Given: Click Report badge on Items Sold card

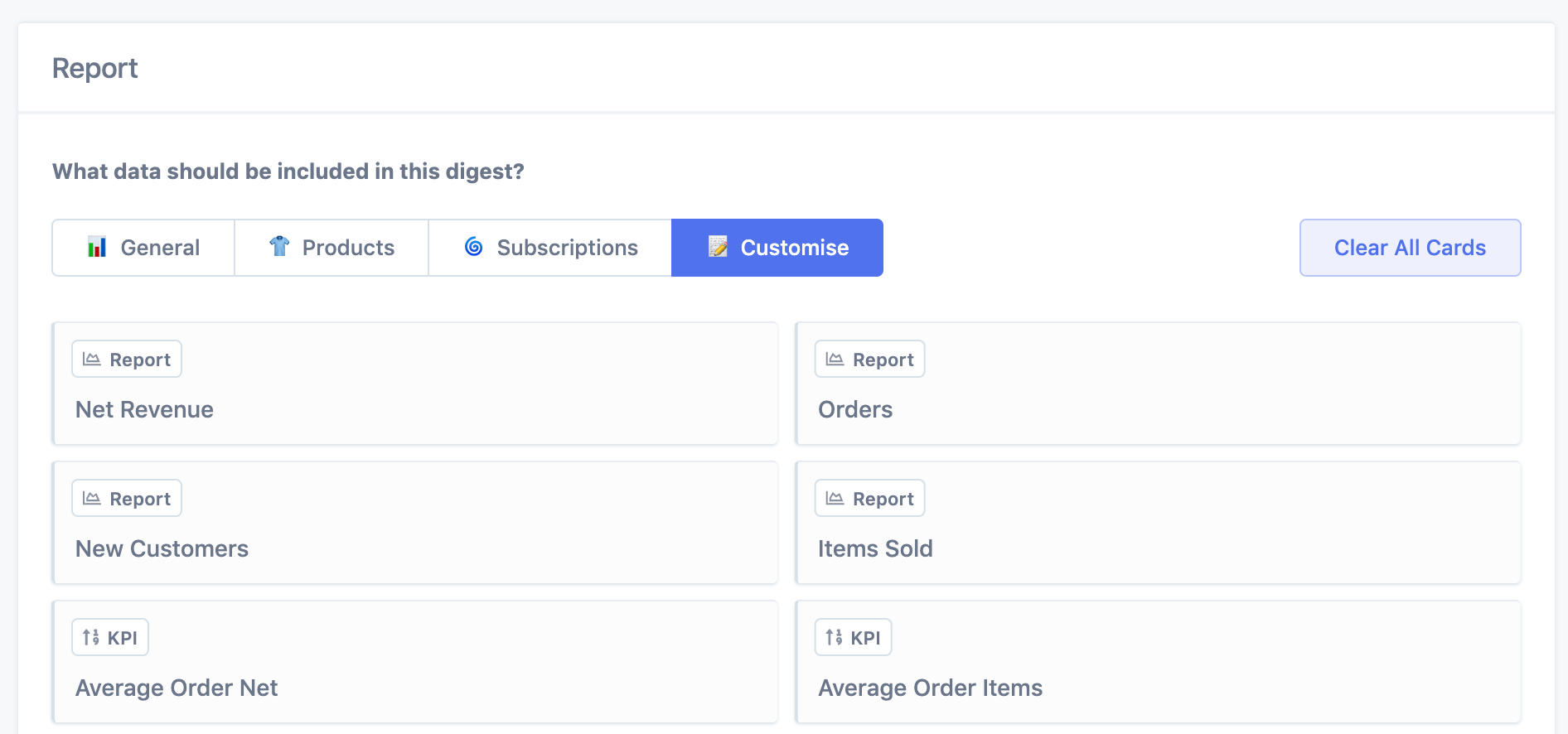Looking at the screenshot, I should pos(869,499).
